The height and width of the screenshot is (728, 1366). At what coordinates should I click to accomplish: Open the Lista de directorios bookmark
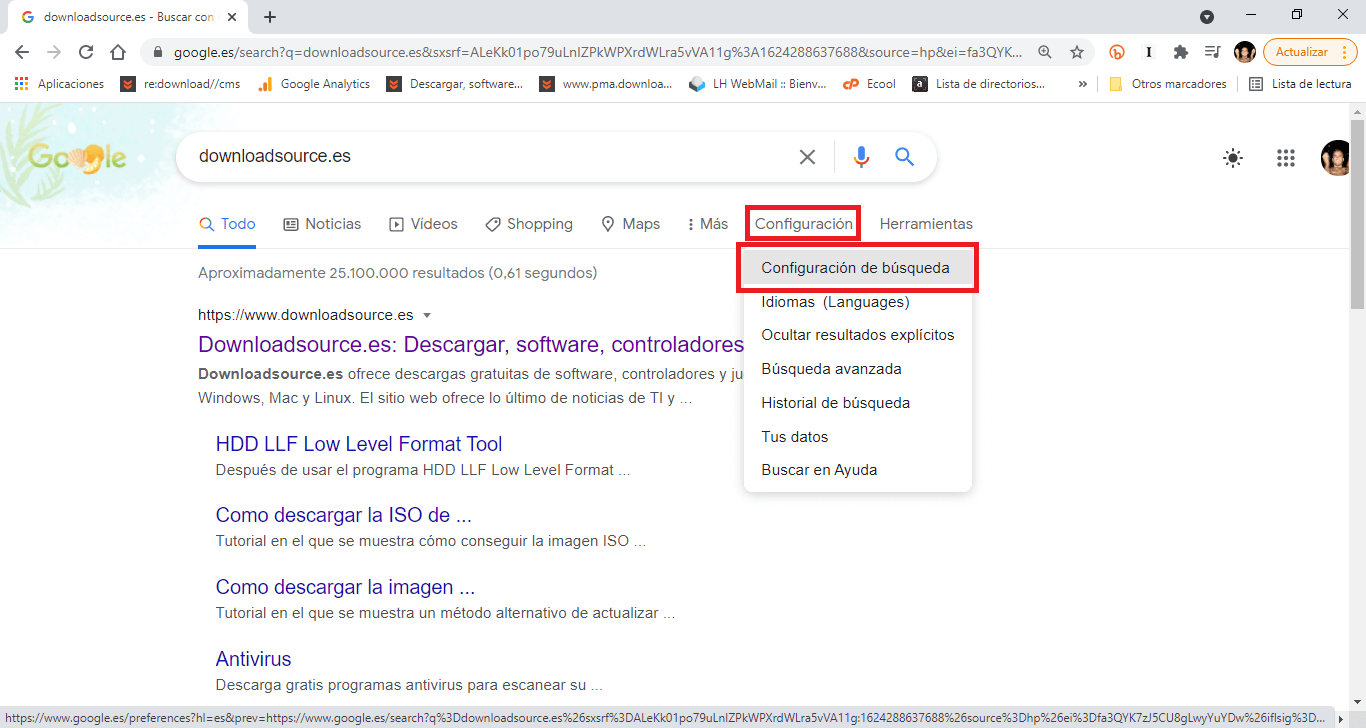pos(980,84)
